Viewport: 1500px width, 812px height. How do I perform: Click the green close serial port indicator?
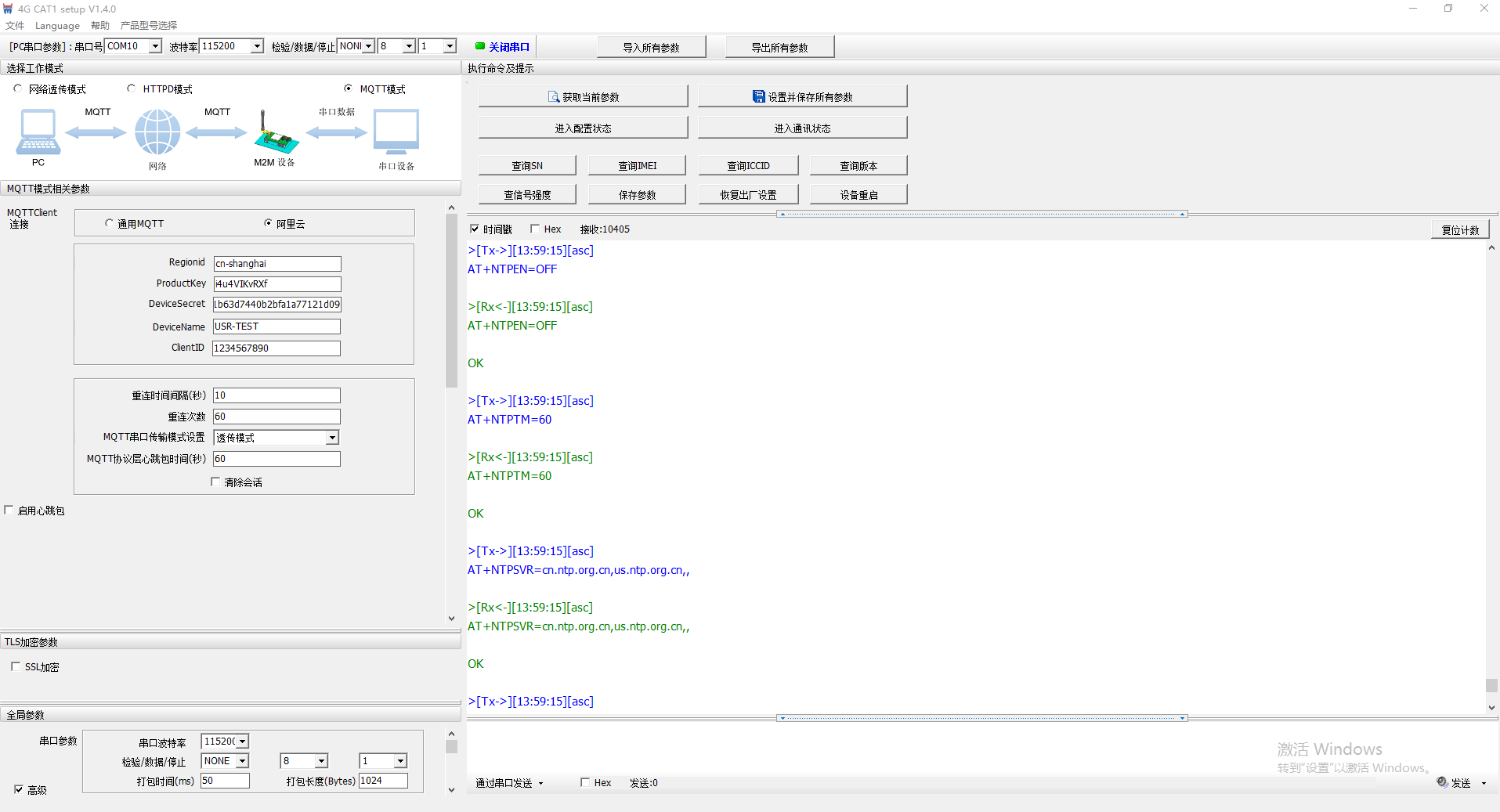[x=480, y=46]
